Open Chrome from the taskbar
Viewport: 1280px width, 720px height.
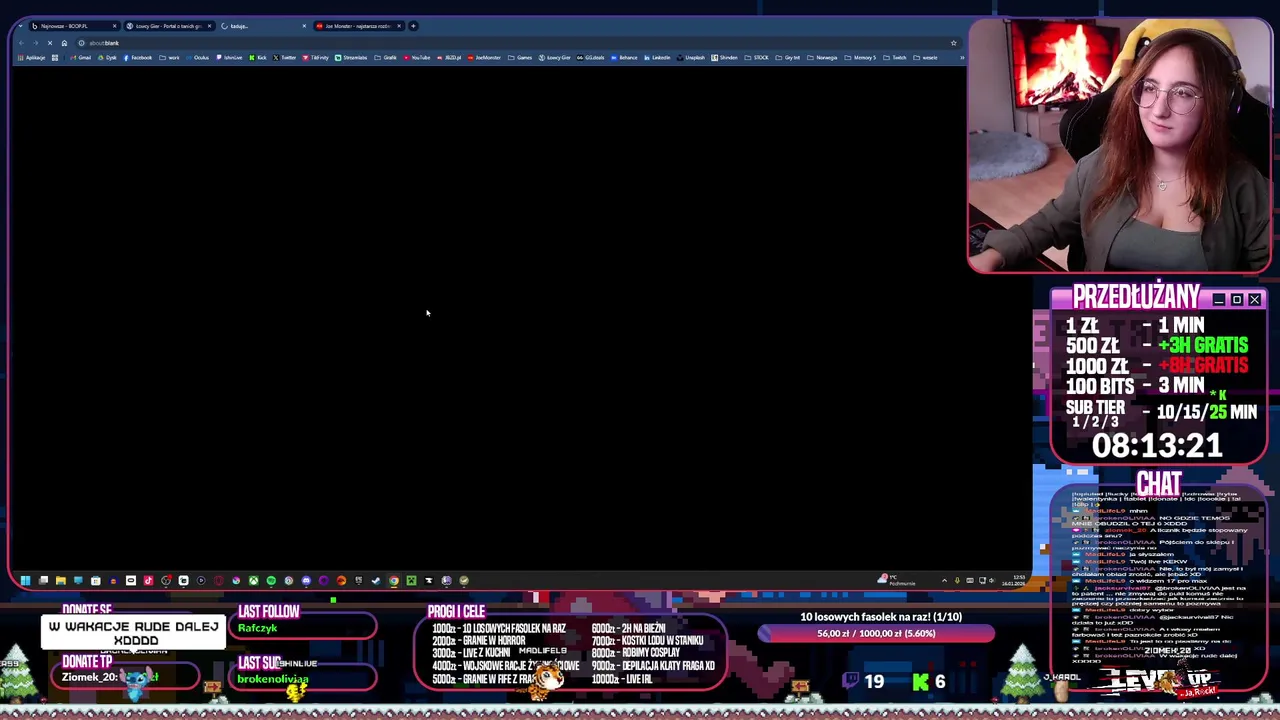[393, 580]
